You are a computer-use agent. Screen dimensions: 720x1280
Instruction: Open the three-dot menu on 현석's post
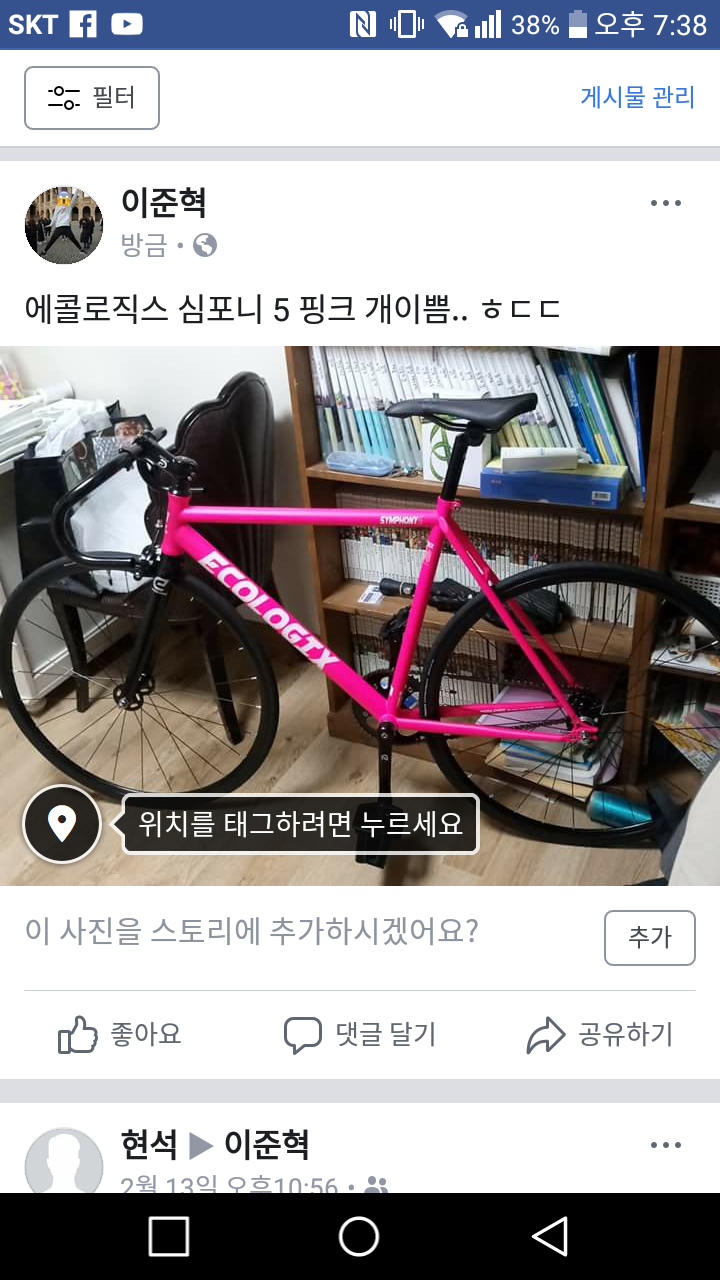(666, 1145)
